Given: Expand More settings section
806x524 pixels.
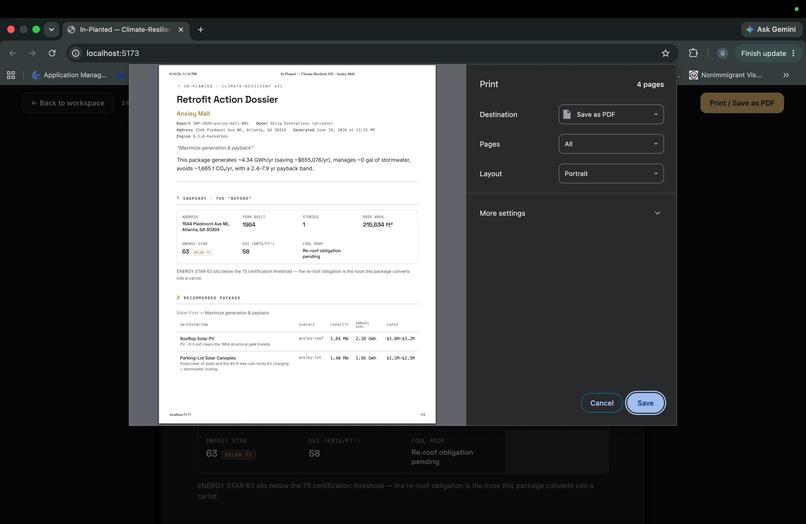Looking at the screenshot, I should [571, 213].
